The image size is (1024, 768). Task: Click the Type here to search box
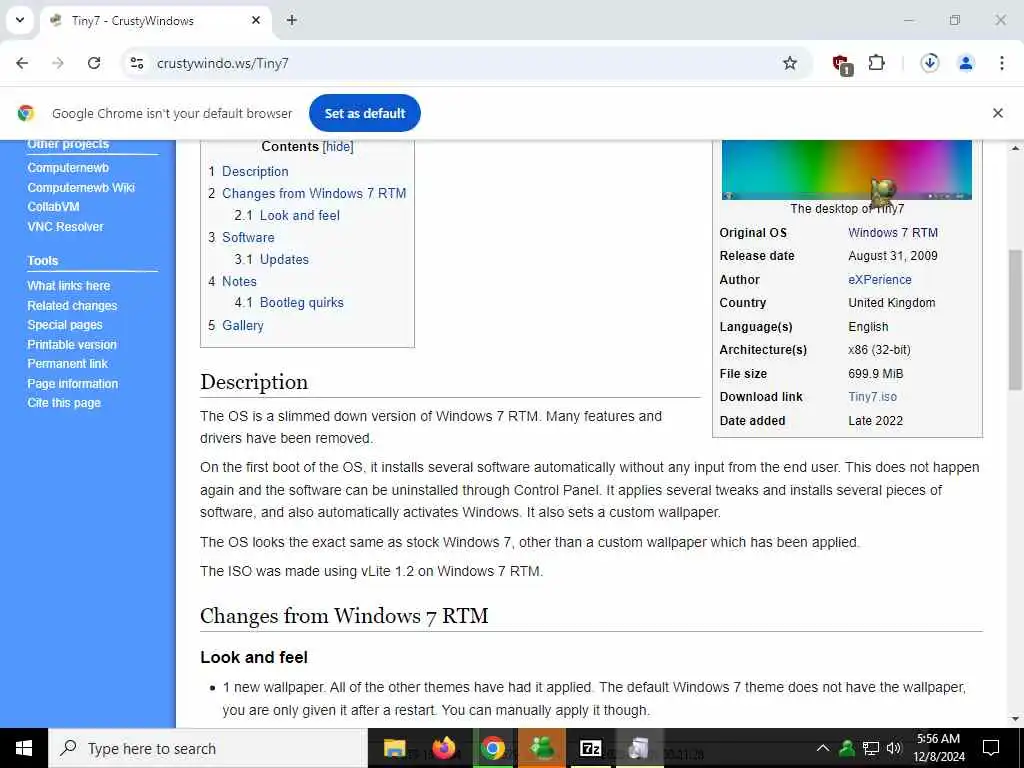208,748
